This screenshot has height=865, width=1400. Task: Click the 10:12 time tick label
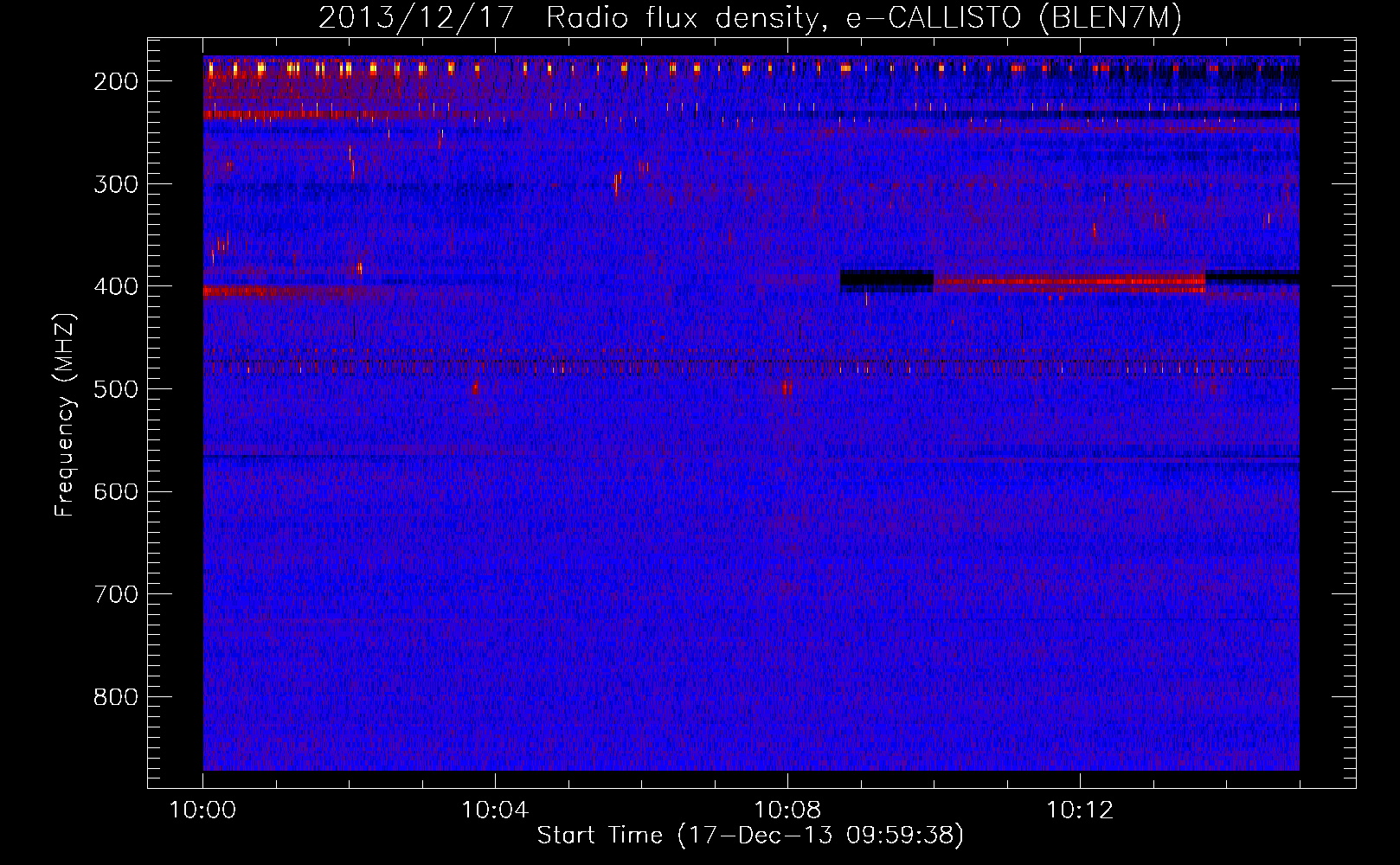1080,811
